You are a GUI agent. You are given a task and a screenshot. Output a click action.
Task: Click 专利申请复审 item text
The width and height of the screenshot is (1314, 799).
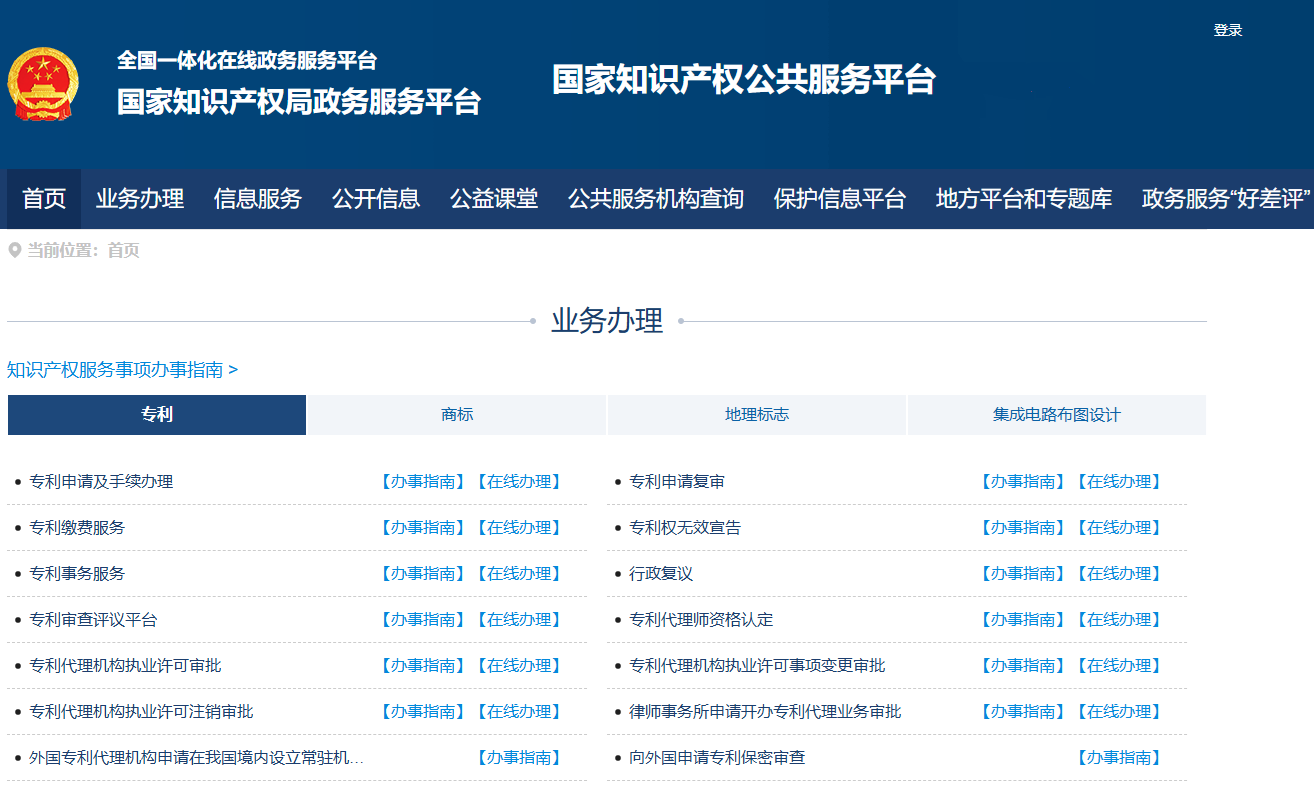[677, 482]
